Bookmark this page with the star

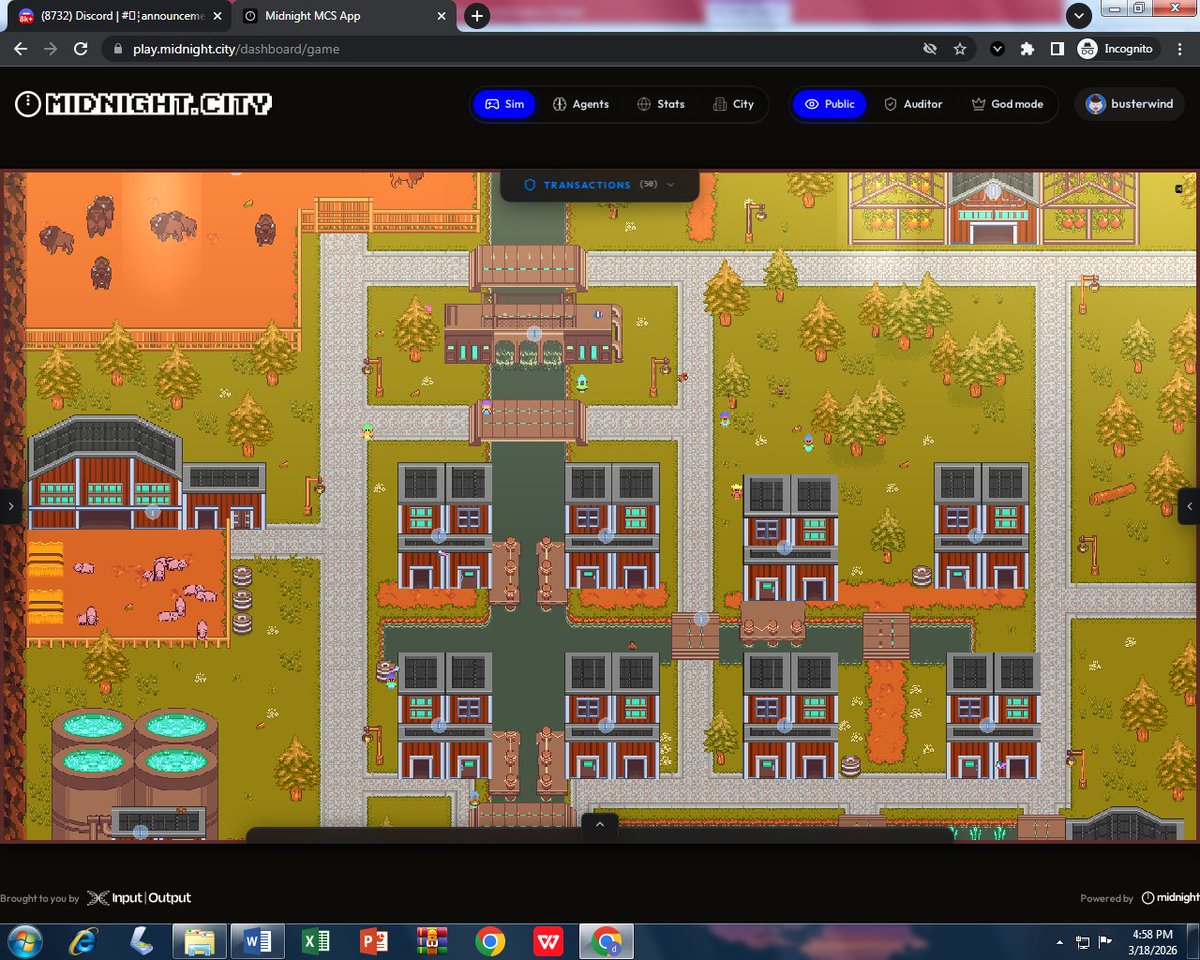pos(960,48)
